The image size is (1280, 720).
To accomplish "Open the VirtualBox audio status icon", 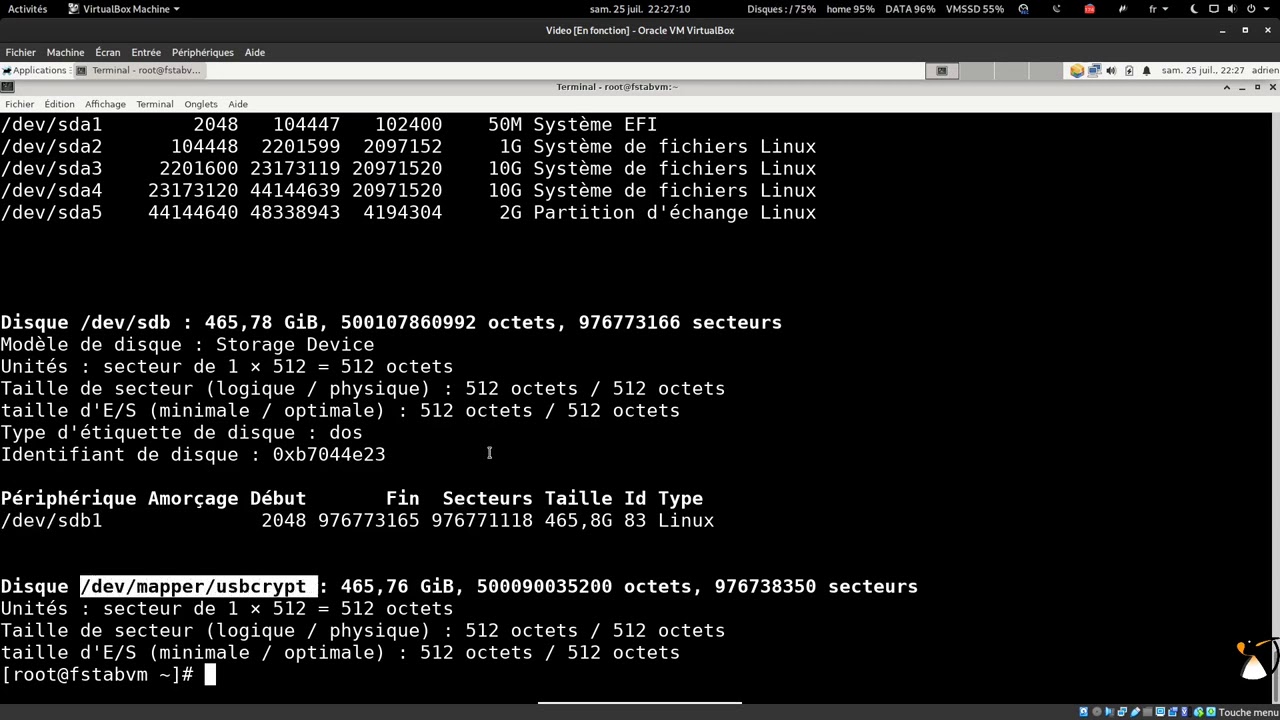I will point(1109,712).
